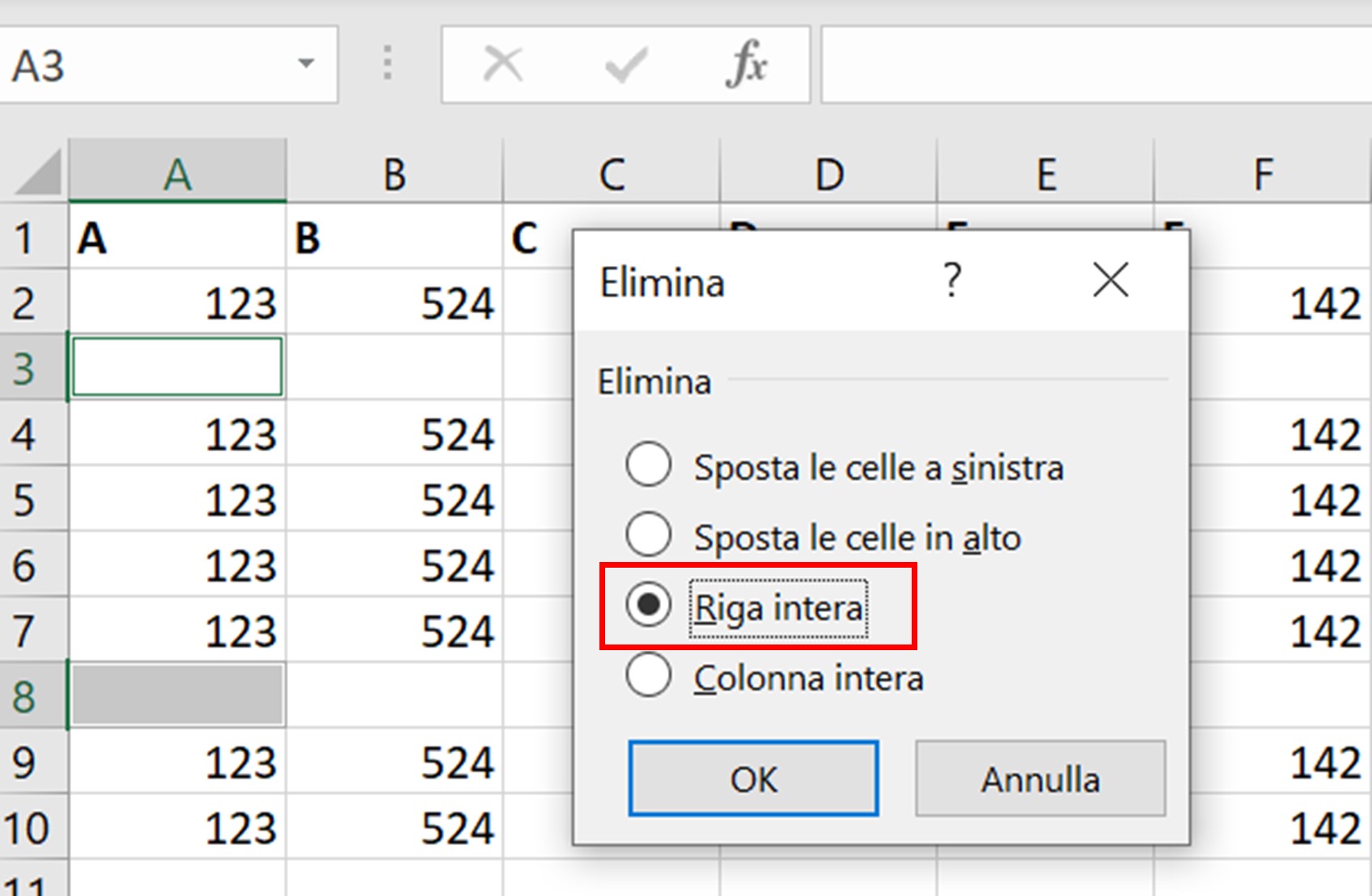This screenshot has width=1372, height=896.
Task: Click cell A2 with value 123
Action: pyautogui.click(x=177, y=302)
